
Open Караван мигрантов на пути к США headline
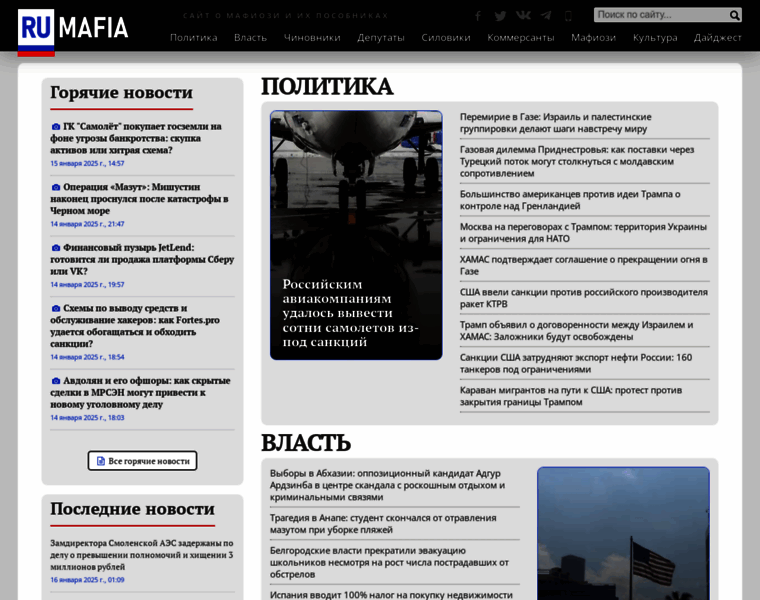click(x=570, y=396)
